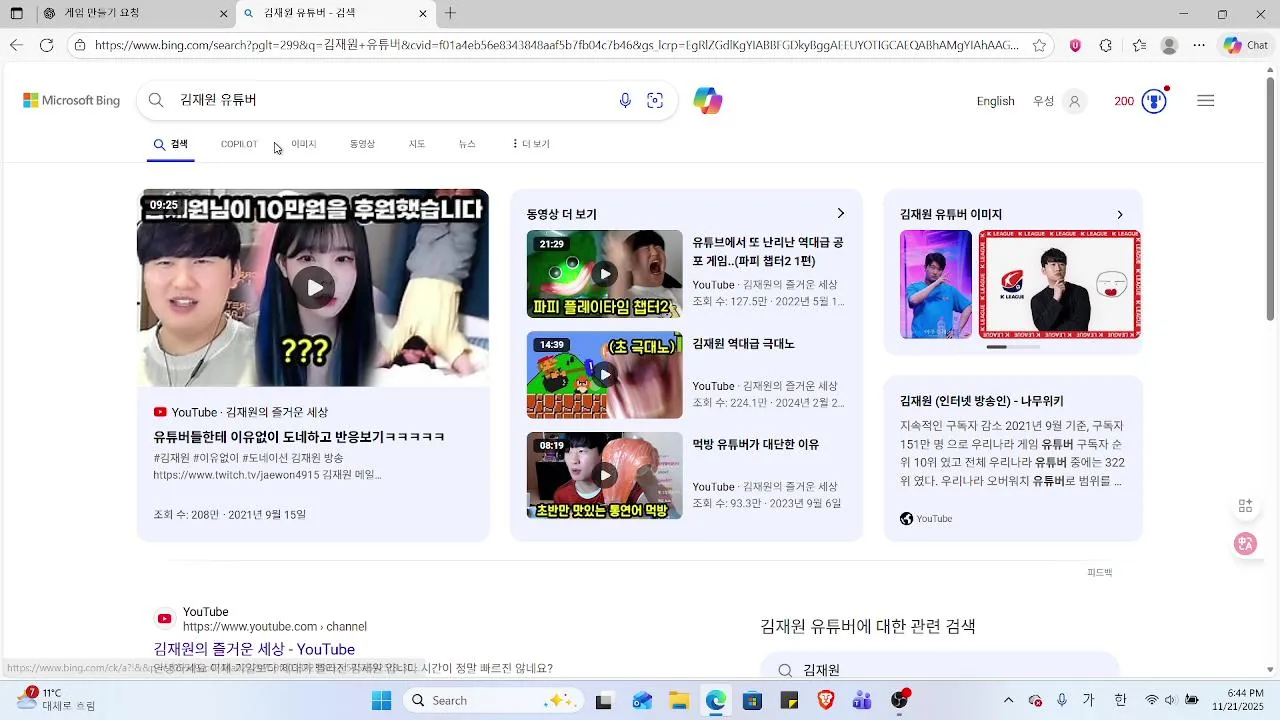The height and width of the screenshot is (720, 1280).
Task: Click the browser address bar URL
Action: 556,45
